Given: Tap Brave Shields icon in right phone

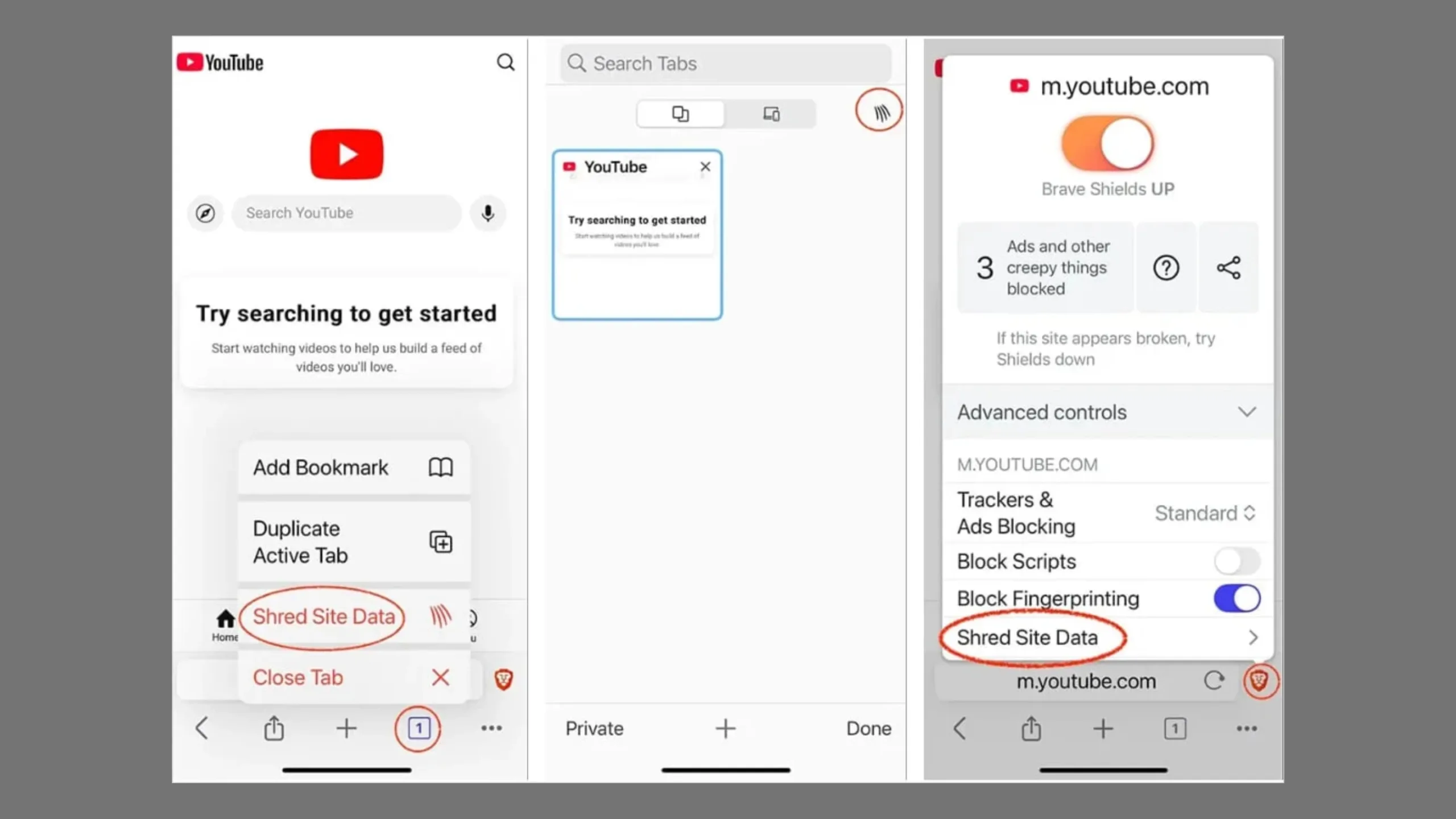Looking at the screenshot, I should click(x=1259, y=680).
